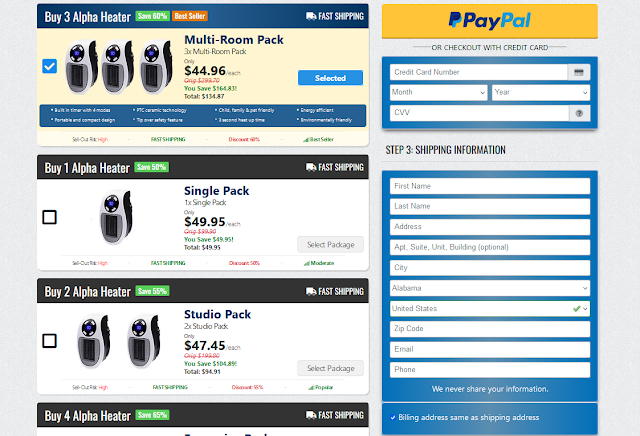Click the credit card icon beside card number
Viewport: 640px width, 436px height.
[x=579, y=72]
